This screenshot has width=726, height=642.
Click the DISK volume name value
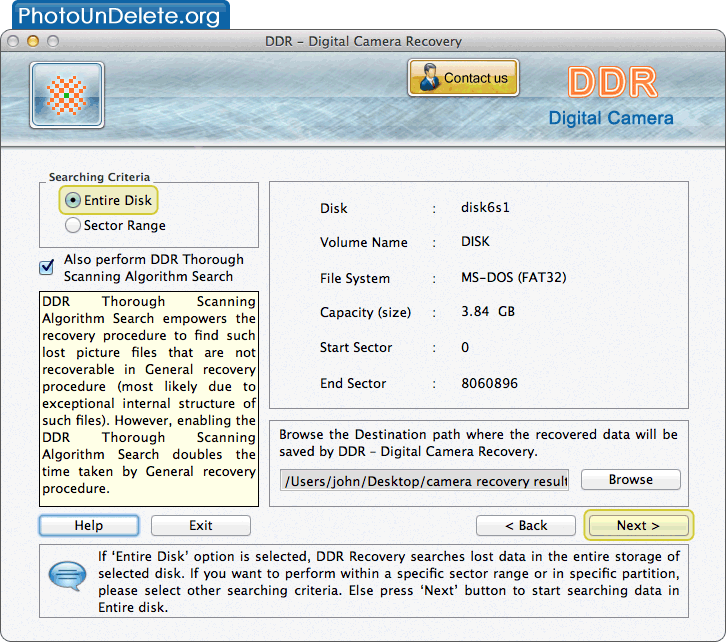click(x=475, y=242)
